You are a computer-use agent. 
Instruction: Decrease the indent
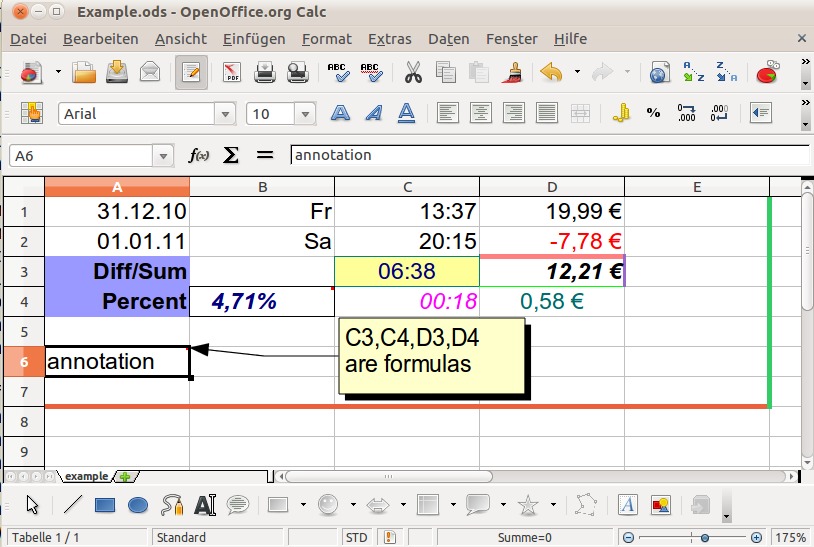click(x=761, y=113)
